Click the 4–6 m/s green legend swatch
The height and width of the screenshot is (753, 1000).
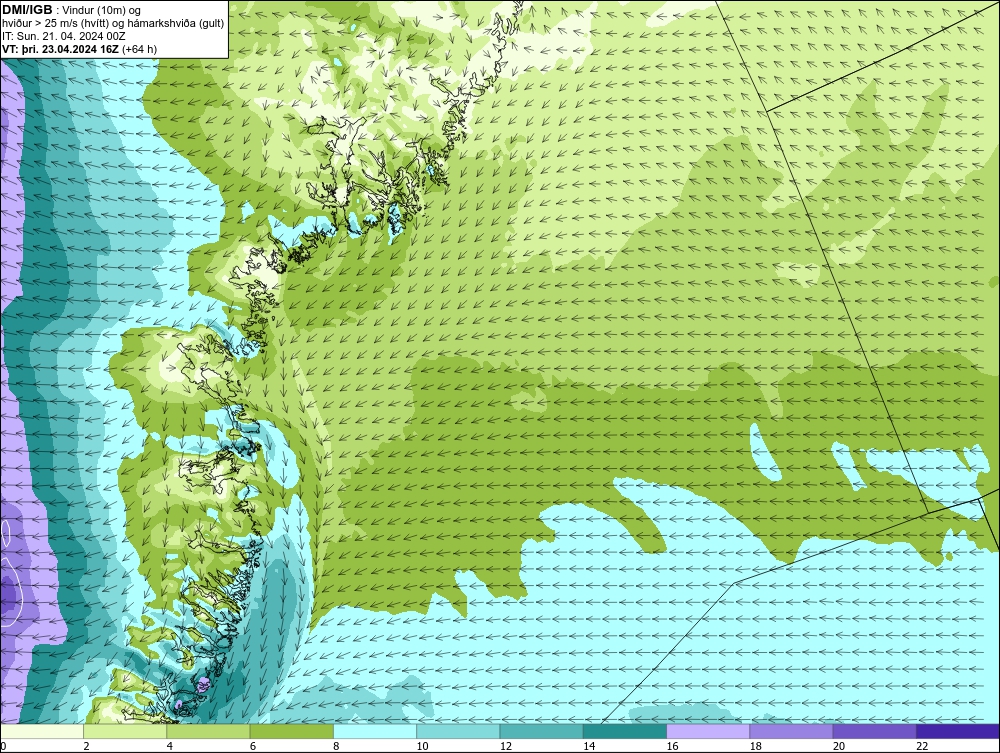209,731
